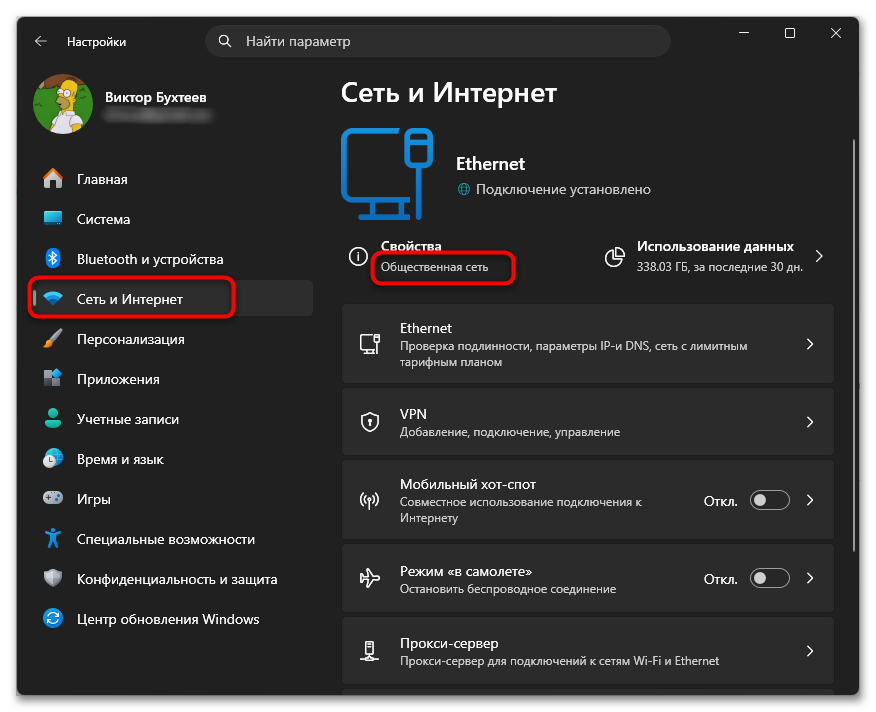Image resolution: width=876 pixels, height=712 pixels.
Task: Select Сеть и Интернет in sidebar
Action: 172,299
